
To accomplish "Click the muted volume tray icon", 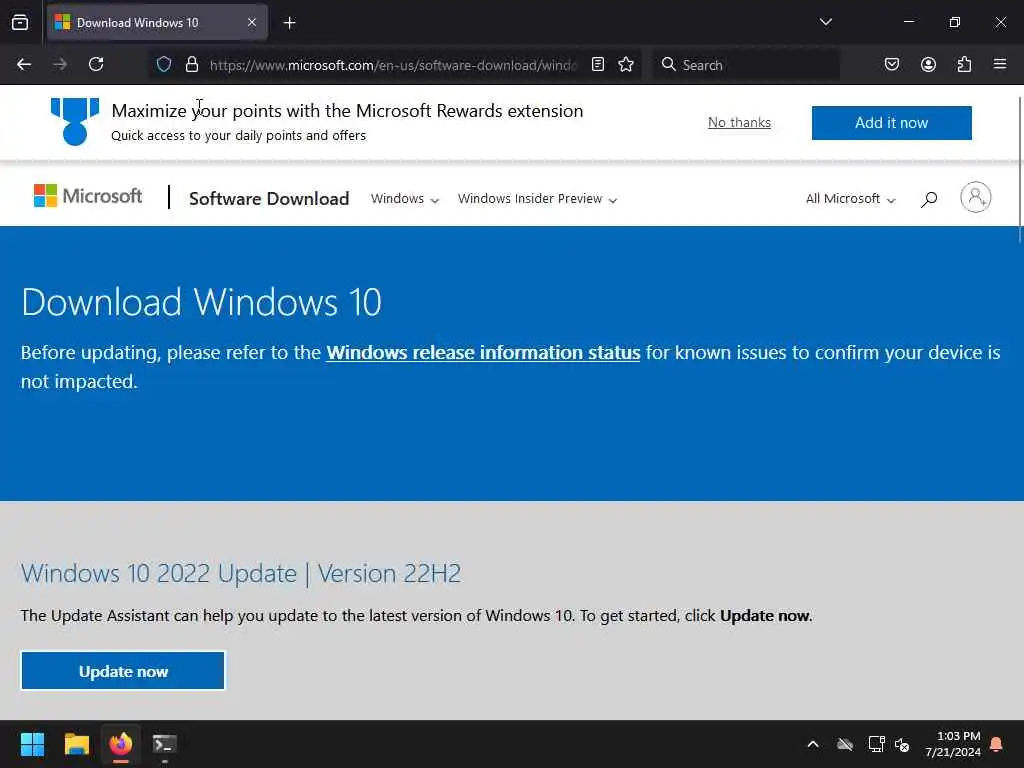I will click(x=903, y=744).
